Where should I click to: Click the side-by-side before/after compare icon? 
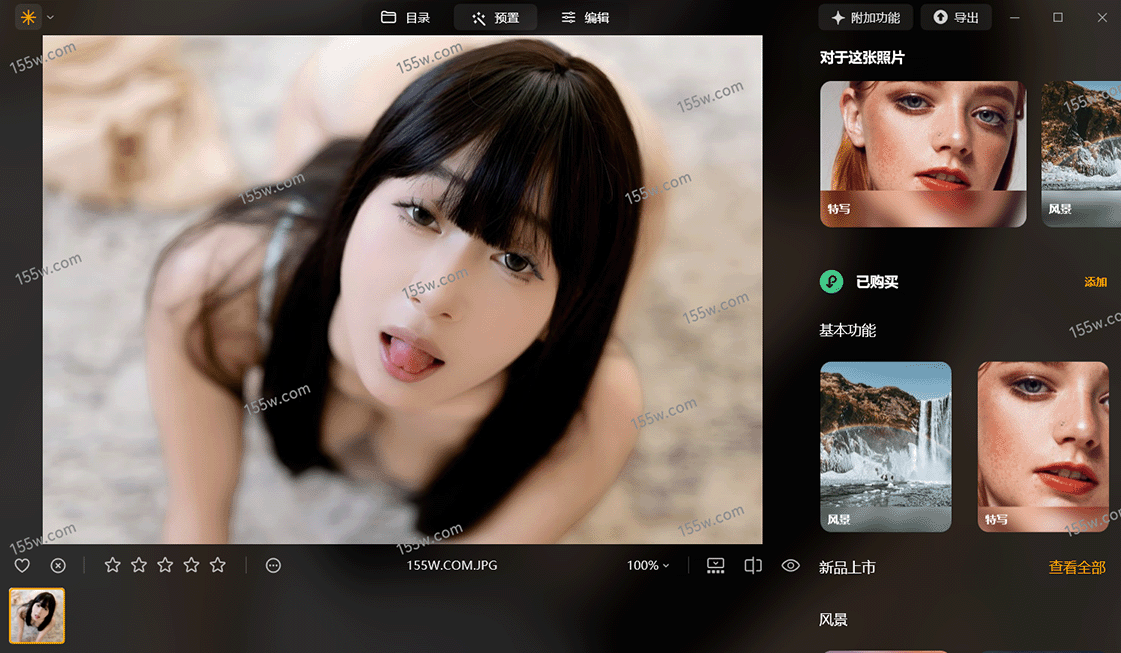pyautogui.click(x=753, y=565)
